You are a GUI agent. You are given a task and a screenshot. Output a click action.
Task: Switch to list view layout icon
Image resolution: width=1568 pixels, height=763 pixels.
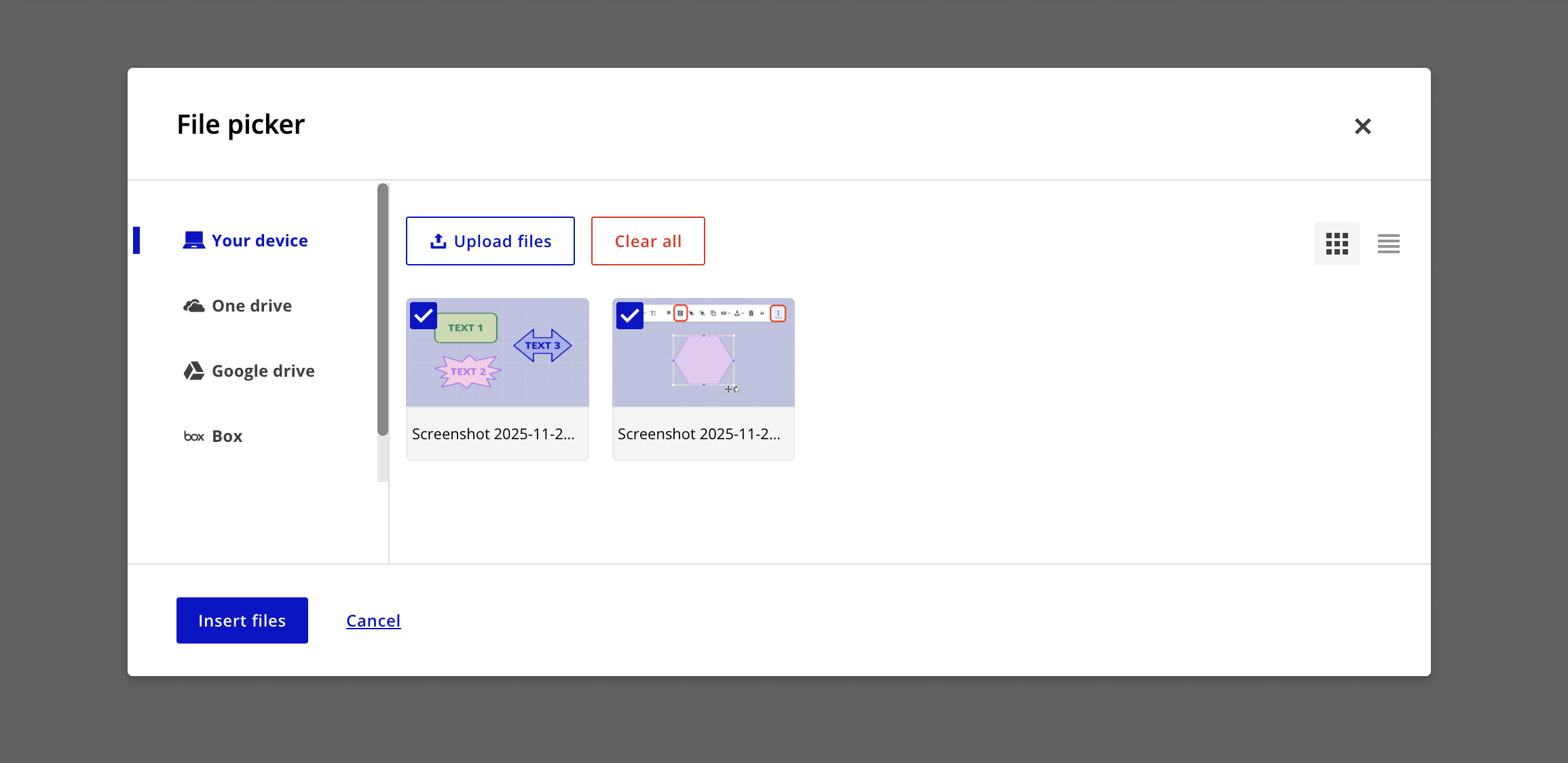point(1388,243)
